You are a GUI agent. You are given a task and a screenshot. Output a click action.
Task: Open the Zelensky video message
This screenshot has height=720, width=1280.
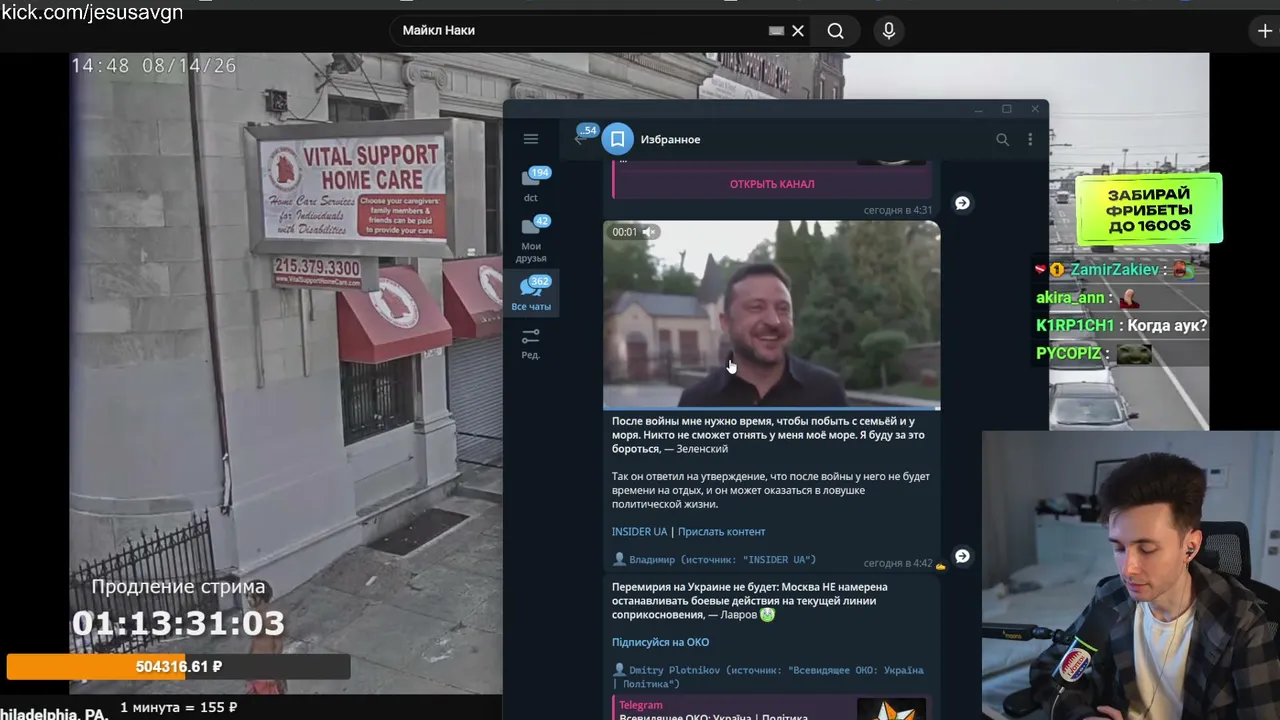[772, 315]
